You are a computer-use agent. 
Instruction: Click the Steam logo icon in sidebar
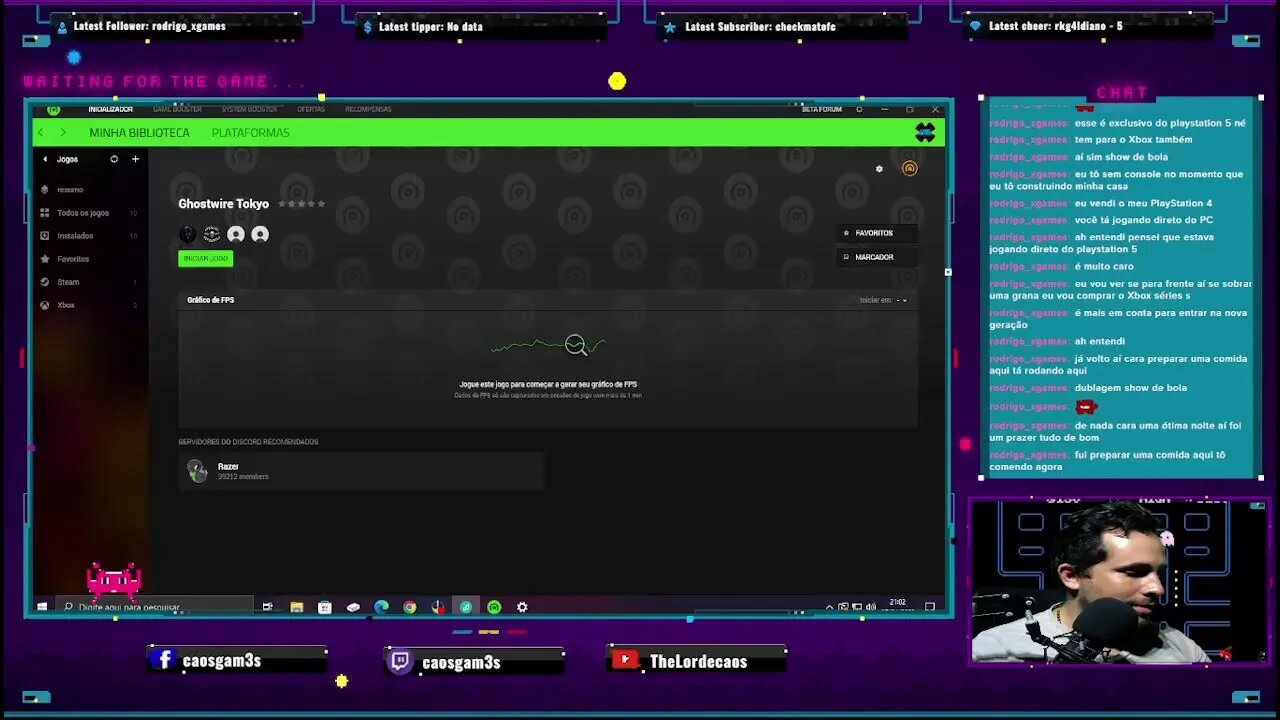44,282
